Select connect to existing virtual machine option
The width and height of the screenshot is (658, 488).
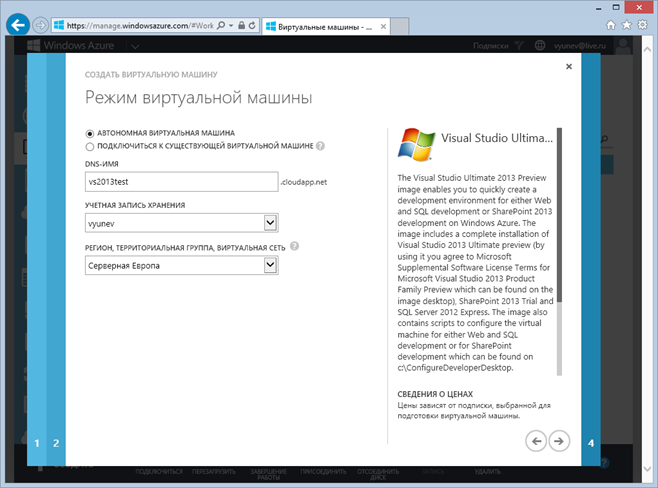[x=89, y=146]
